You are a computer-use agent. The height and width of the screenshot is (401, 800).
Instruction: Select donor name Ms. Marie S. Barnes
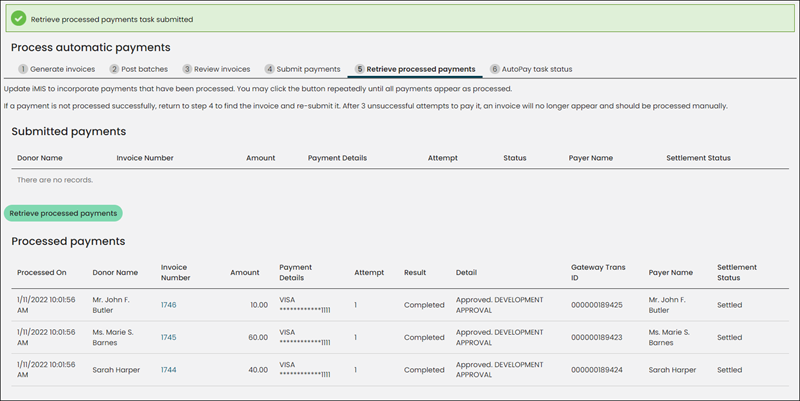pyautogui.click(x=113, y=338)
